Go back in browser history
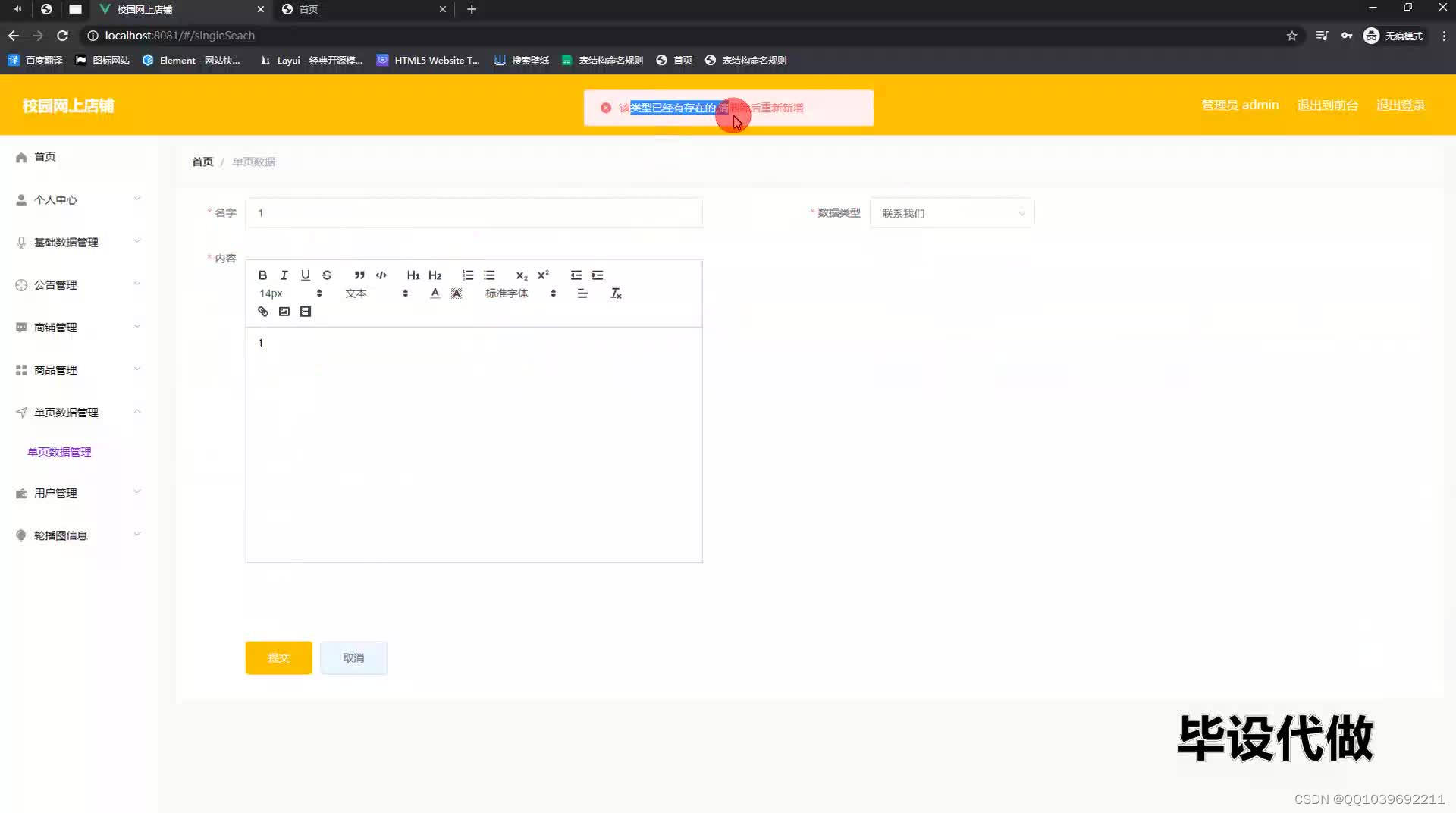 (14, 36)
